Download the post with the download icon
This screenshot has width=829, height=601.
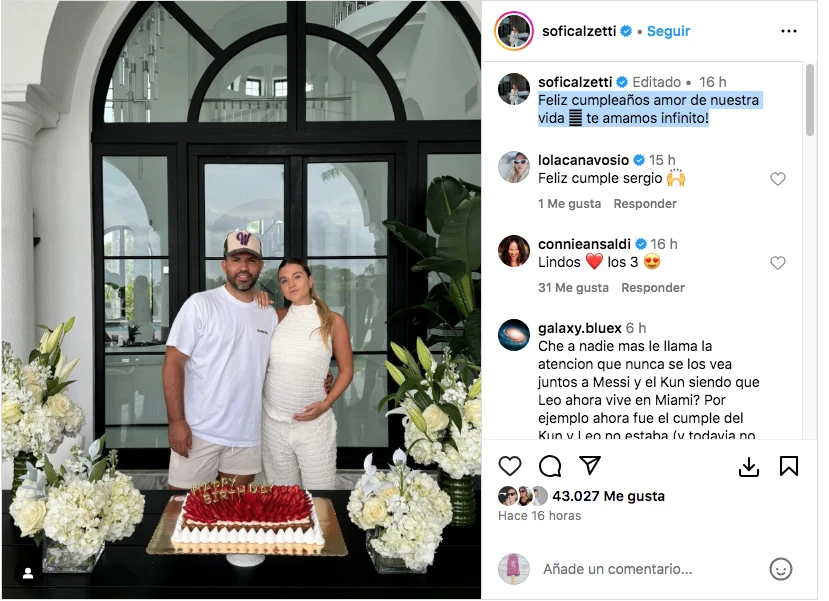(749, 466)
